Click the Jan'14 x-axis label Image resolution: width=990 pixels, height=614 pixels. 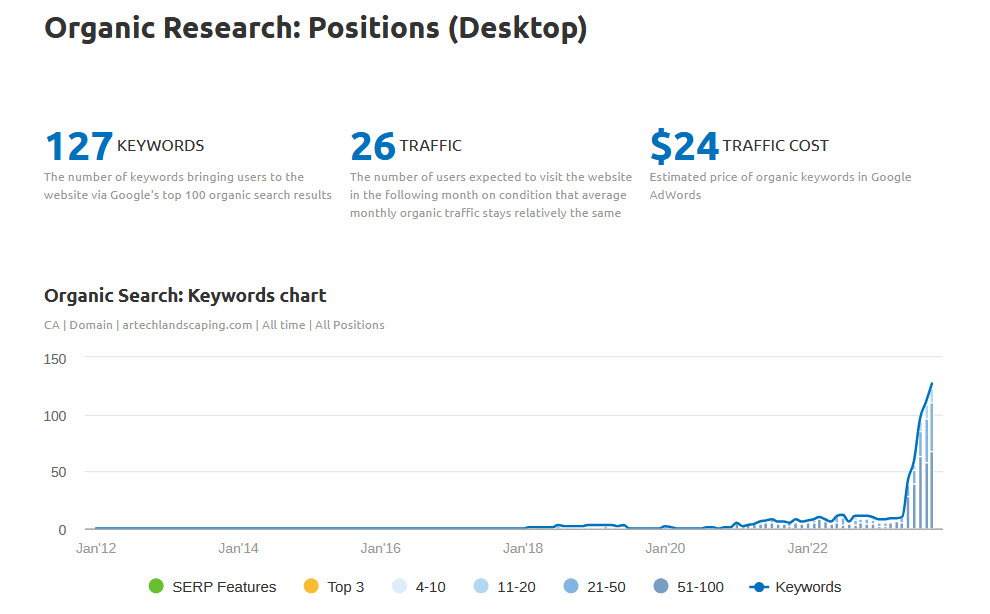pyautogui.click(x=238, y=548)
